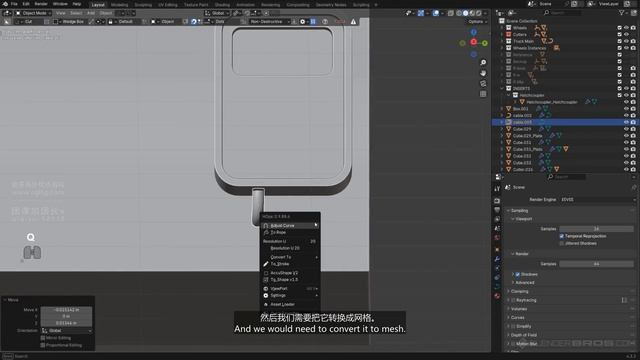Uncheck the Wheels collection exclude checkbox

tap(620, 28)
